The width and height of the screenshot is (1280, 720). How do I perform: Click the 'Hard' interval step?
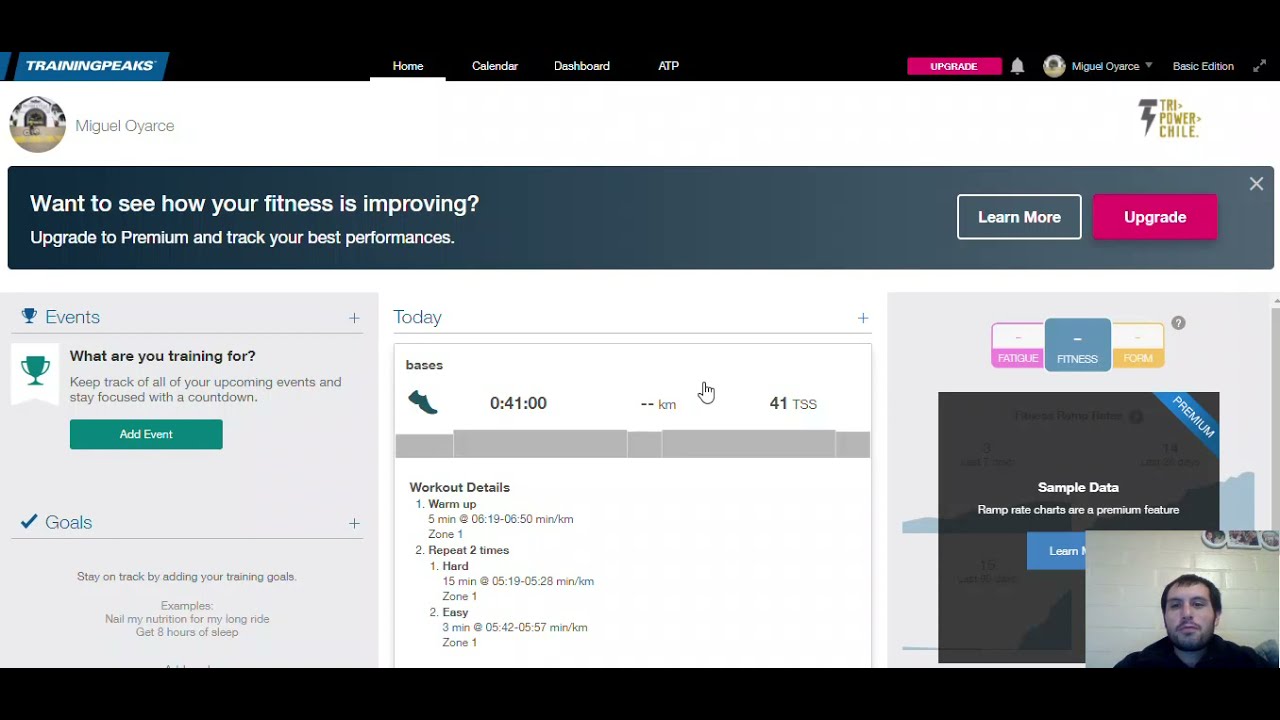tap(455, 566)
